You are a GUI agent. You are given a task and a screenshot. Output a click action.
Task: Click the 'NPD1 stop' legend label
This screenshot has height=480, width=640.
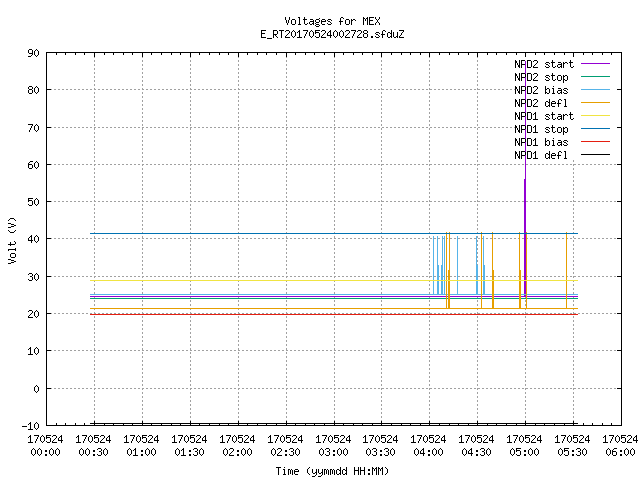tap(541, 129)
